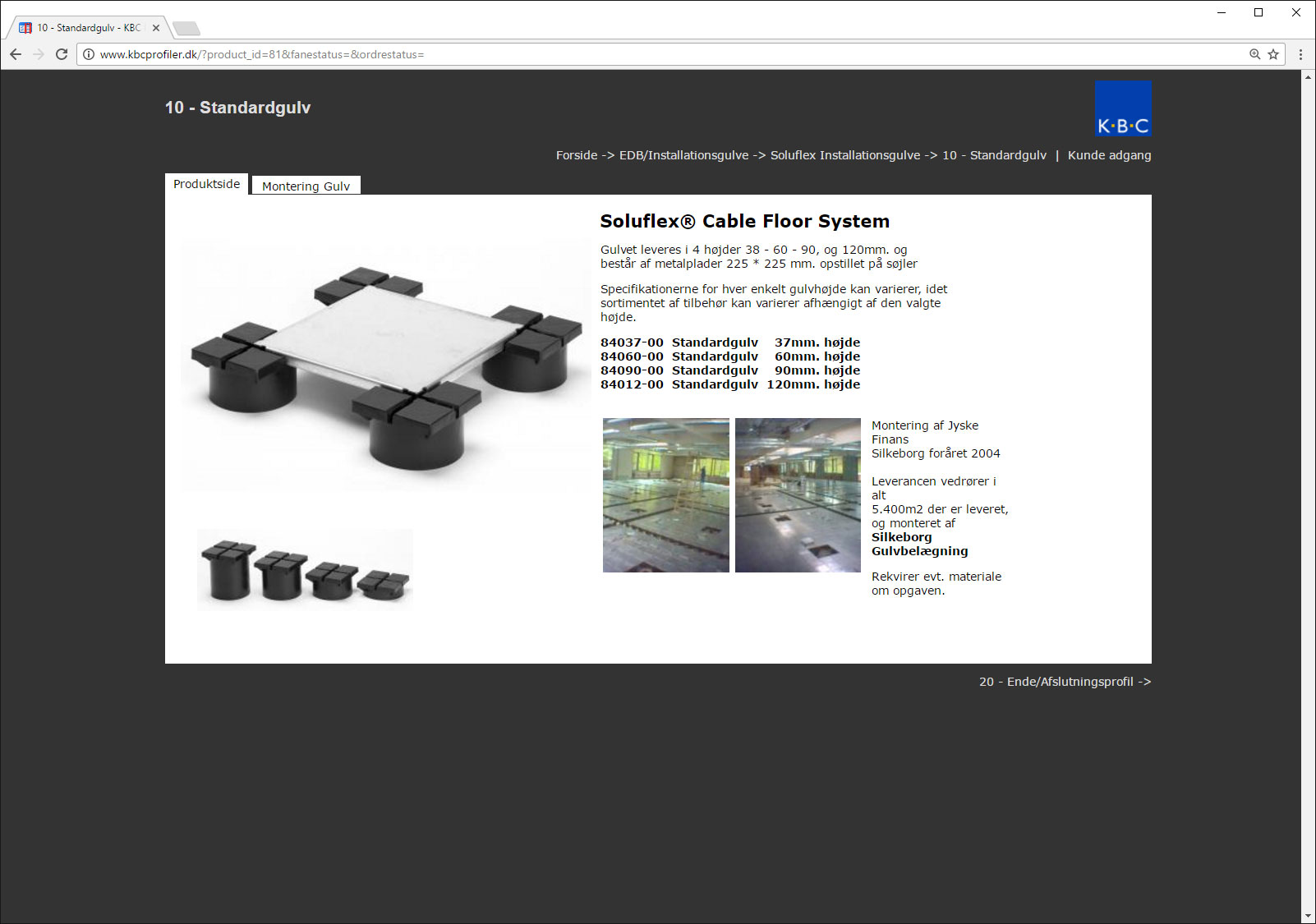
Task: Close the '10 - Standardgulv' browser tab
Action: coord(156,28)
